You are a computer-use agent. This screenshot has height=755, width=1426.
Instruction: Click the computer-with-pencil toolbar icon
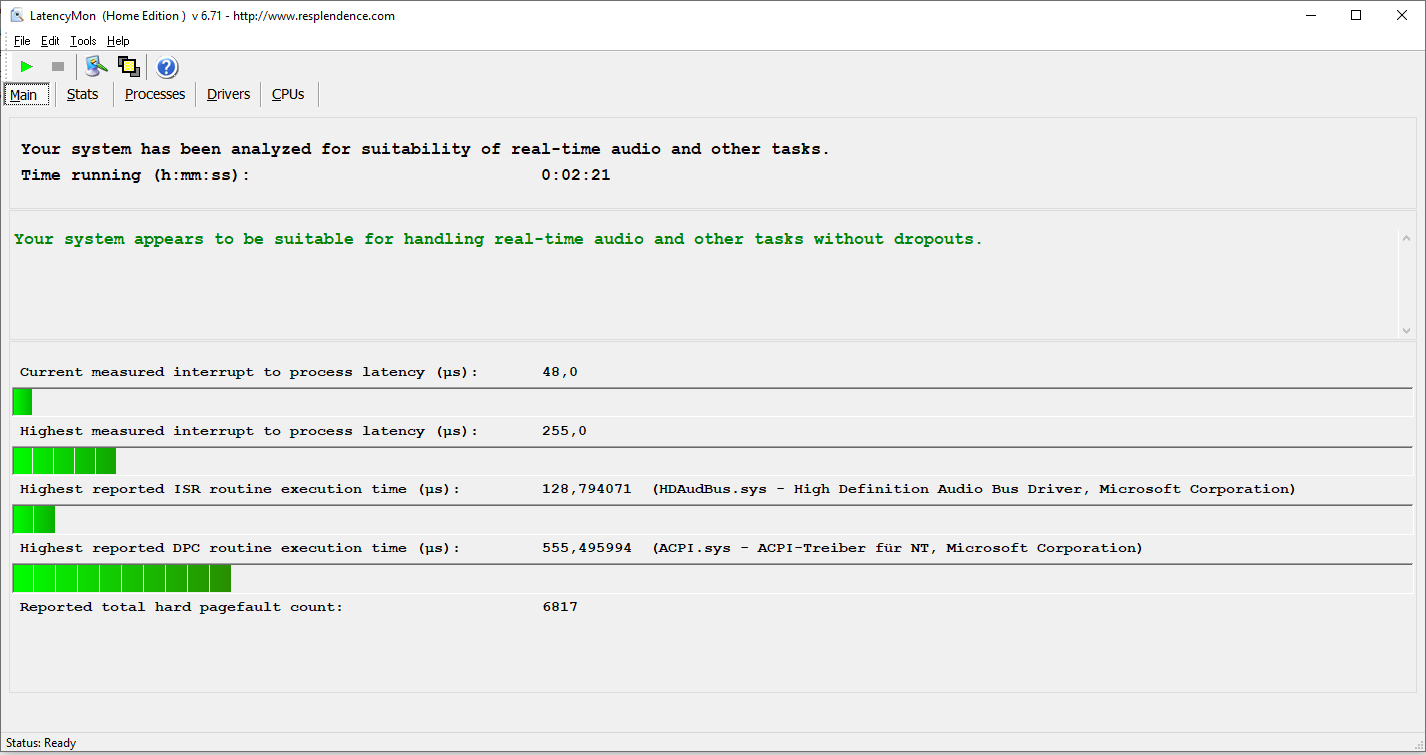coord(96,67)
